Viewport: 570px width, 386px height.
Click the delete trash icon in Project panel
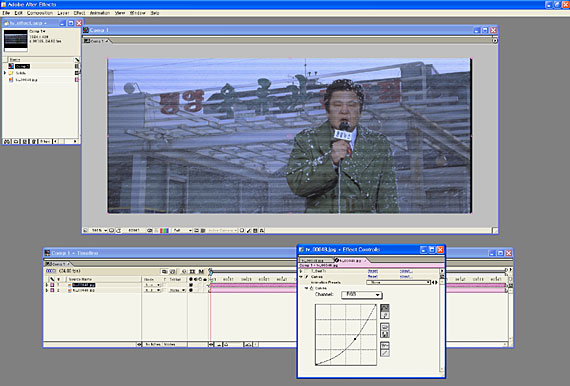(33, 141)
